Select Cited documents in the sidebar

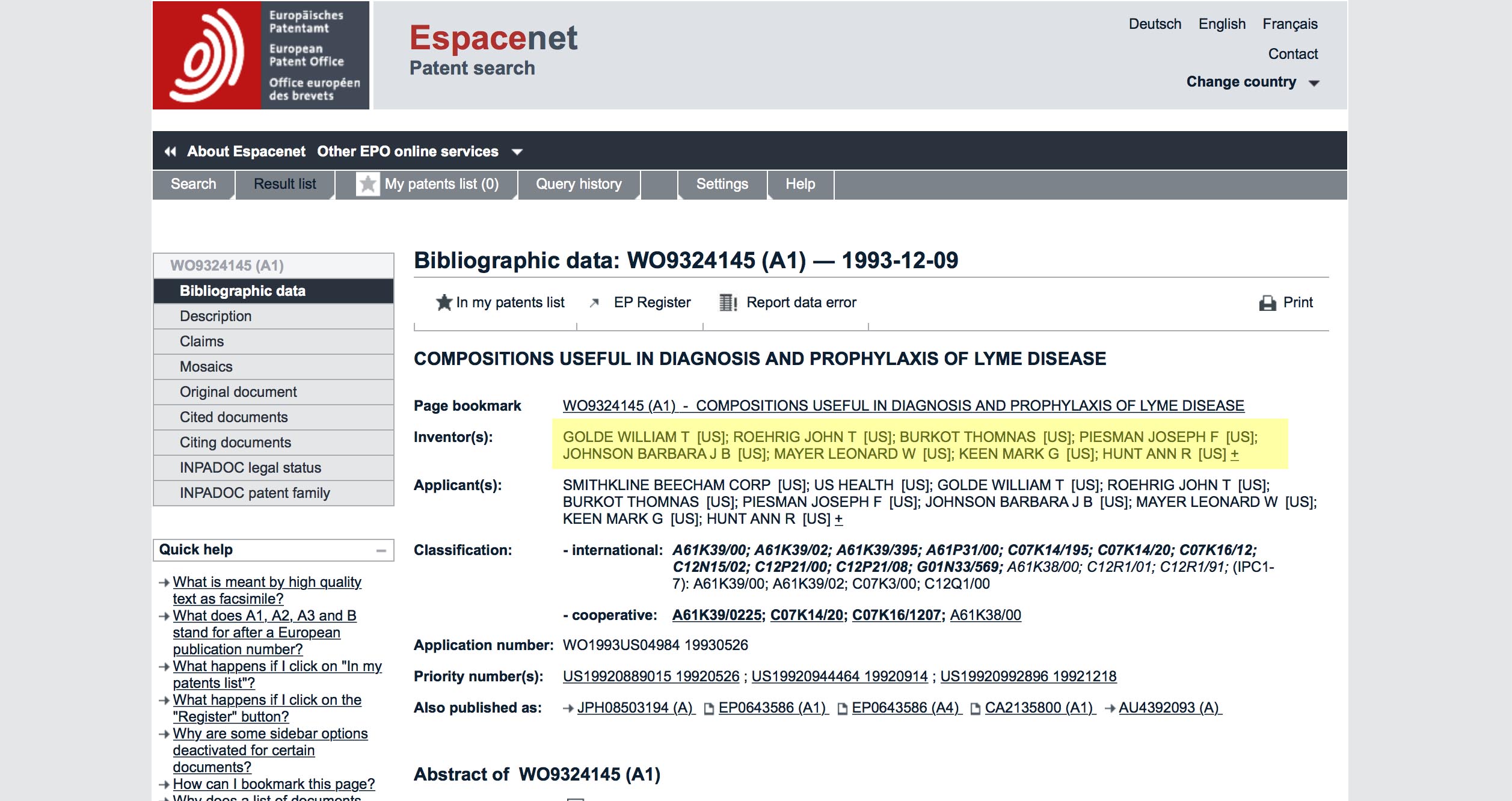233,417
